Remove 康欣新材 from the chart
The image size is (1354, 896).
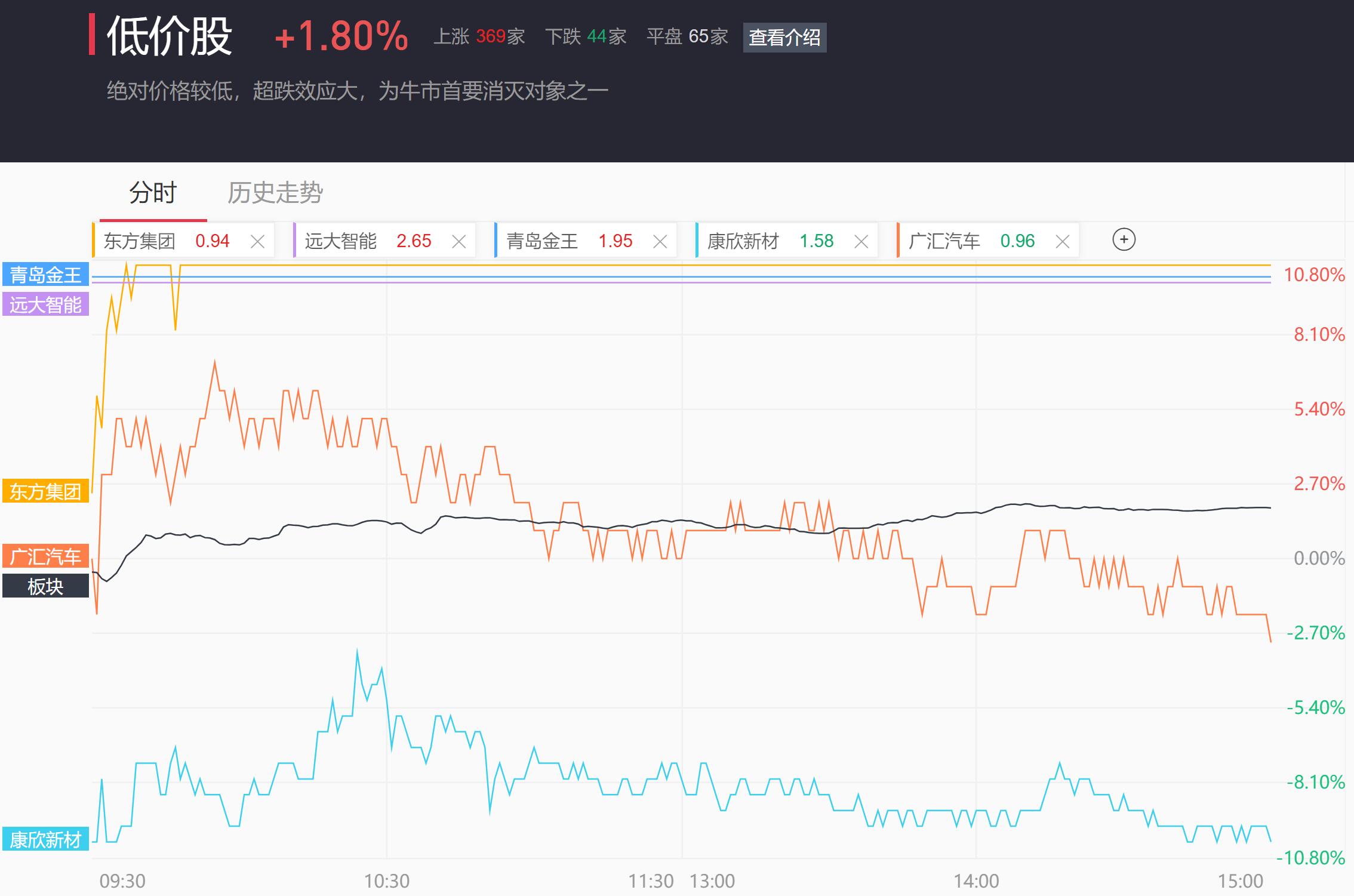861,241
